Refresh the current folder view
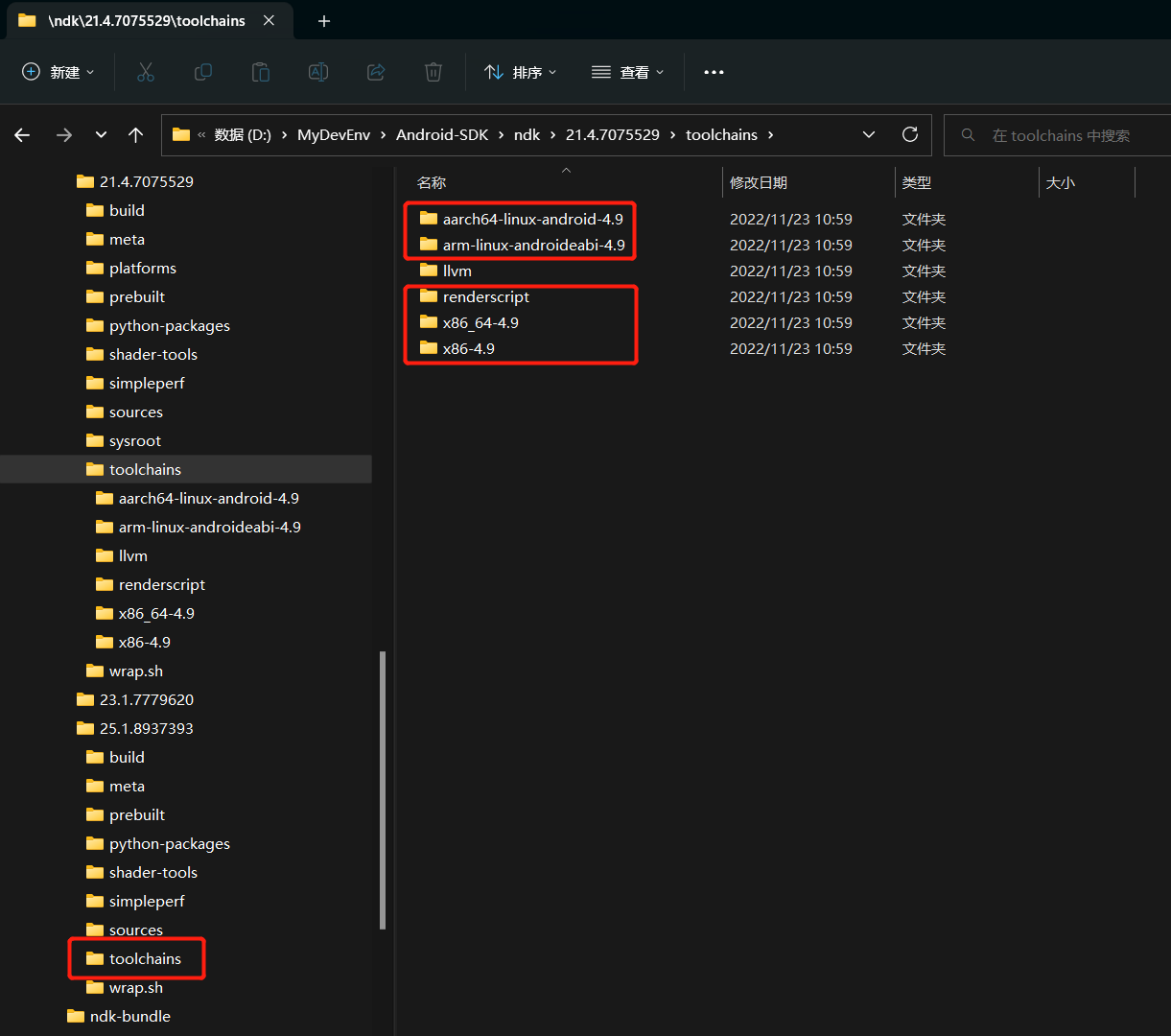Screen dimensions: 1171x1036 point(910,134)
